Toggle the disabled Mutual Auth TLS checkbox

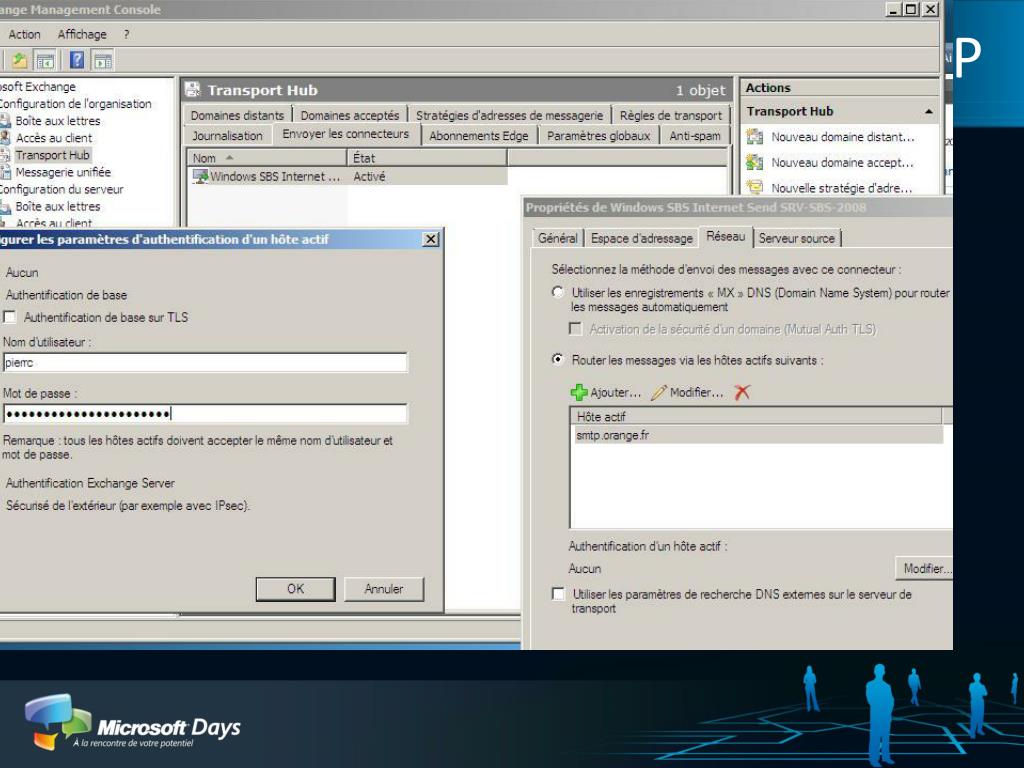tap(575, 328)
